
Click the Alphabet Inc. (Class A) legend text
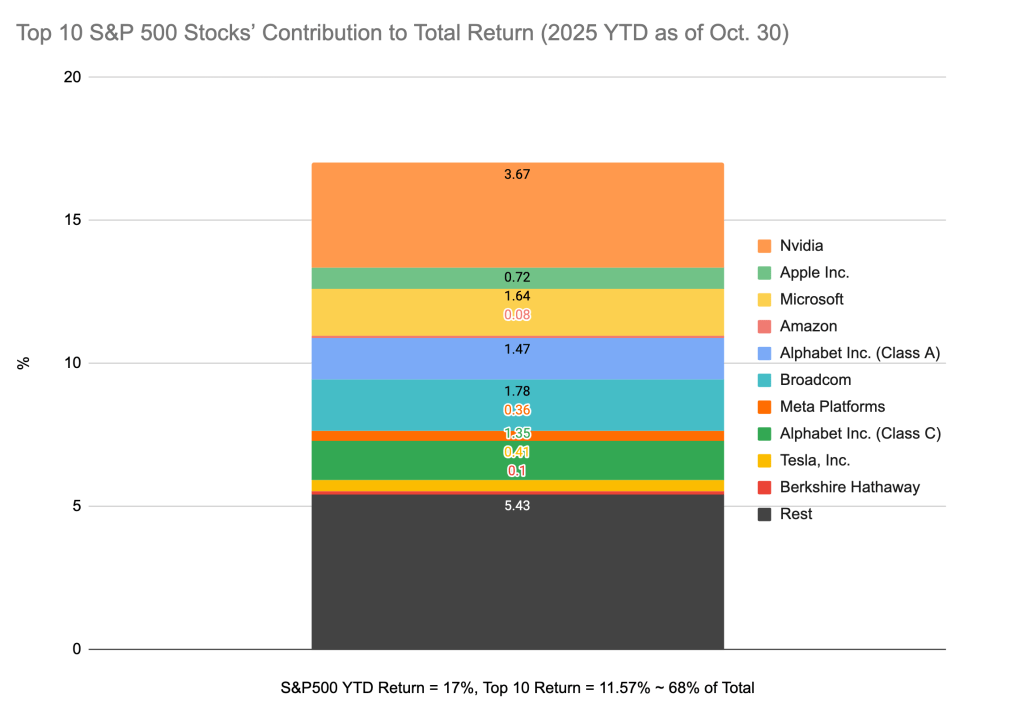coord(861,353)
